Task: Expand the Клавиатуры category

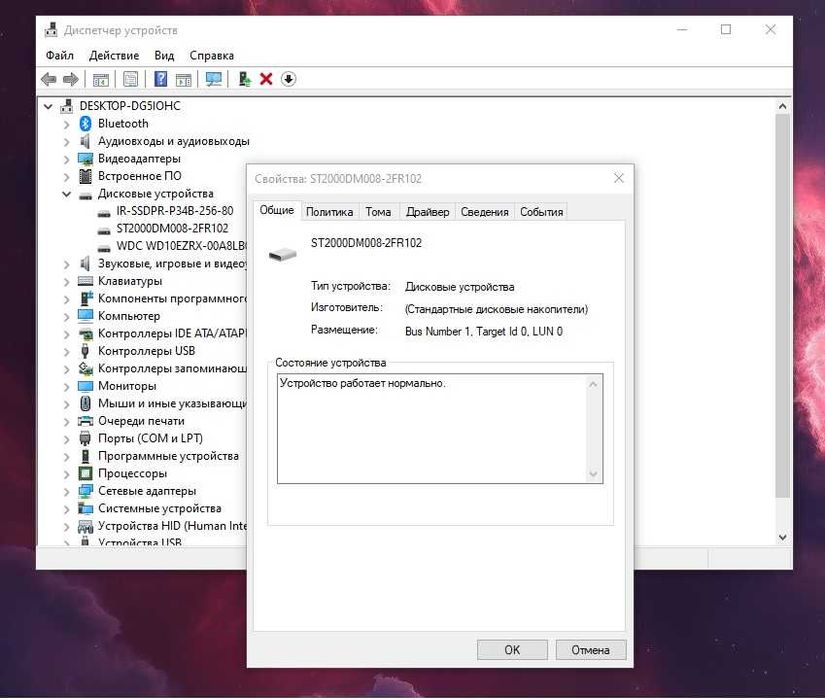Action: click(66, 282)
